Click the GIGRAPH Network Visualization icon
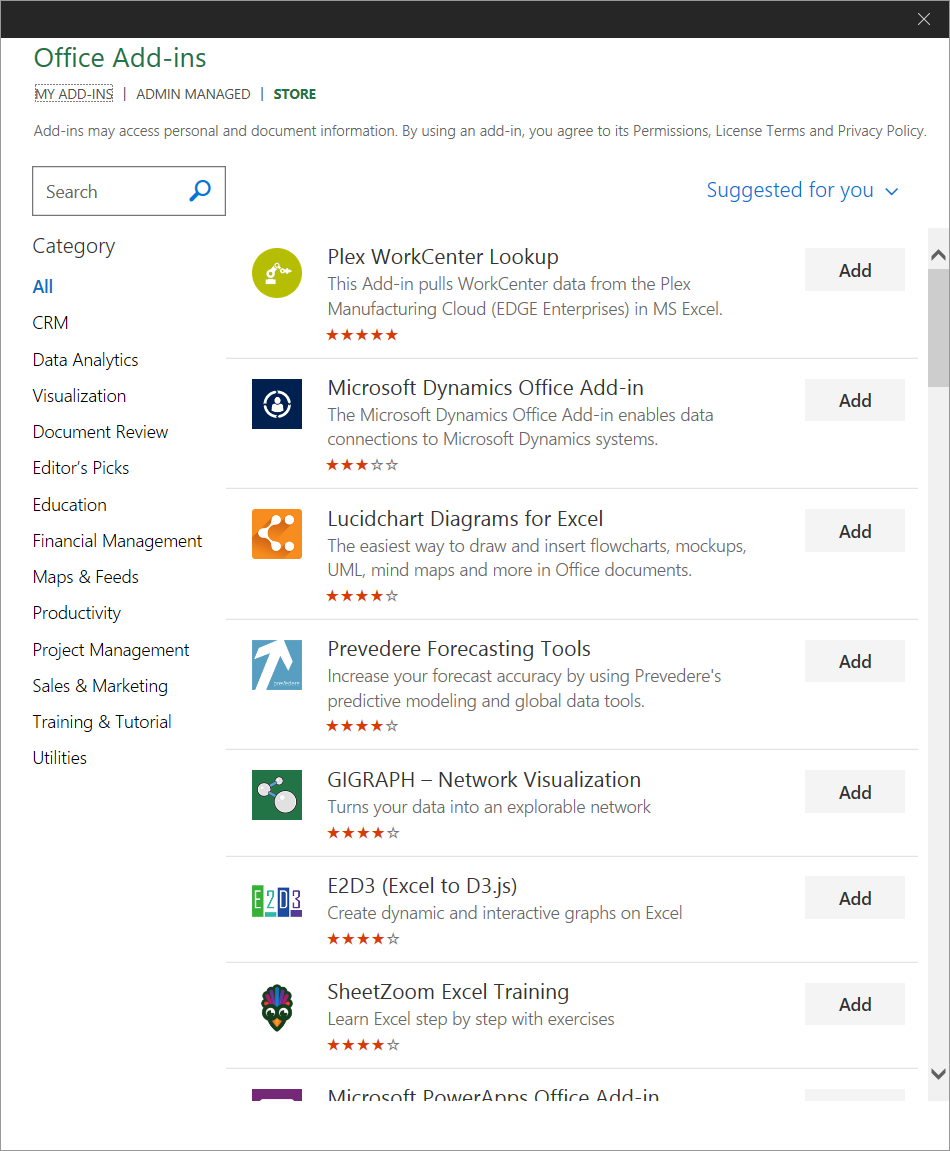Screen dimensions: 950x1151 276,795
